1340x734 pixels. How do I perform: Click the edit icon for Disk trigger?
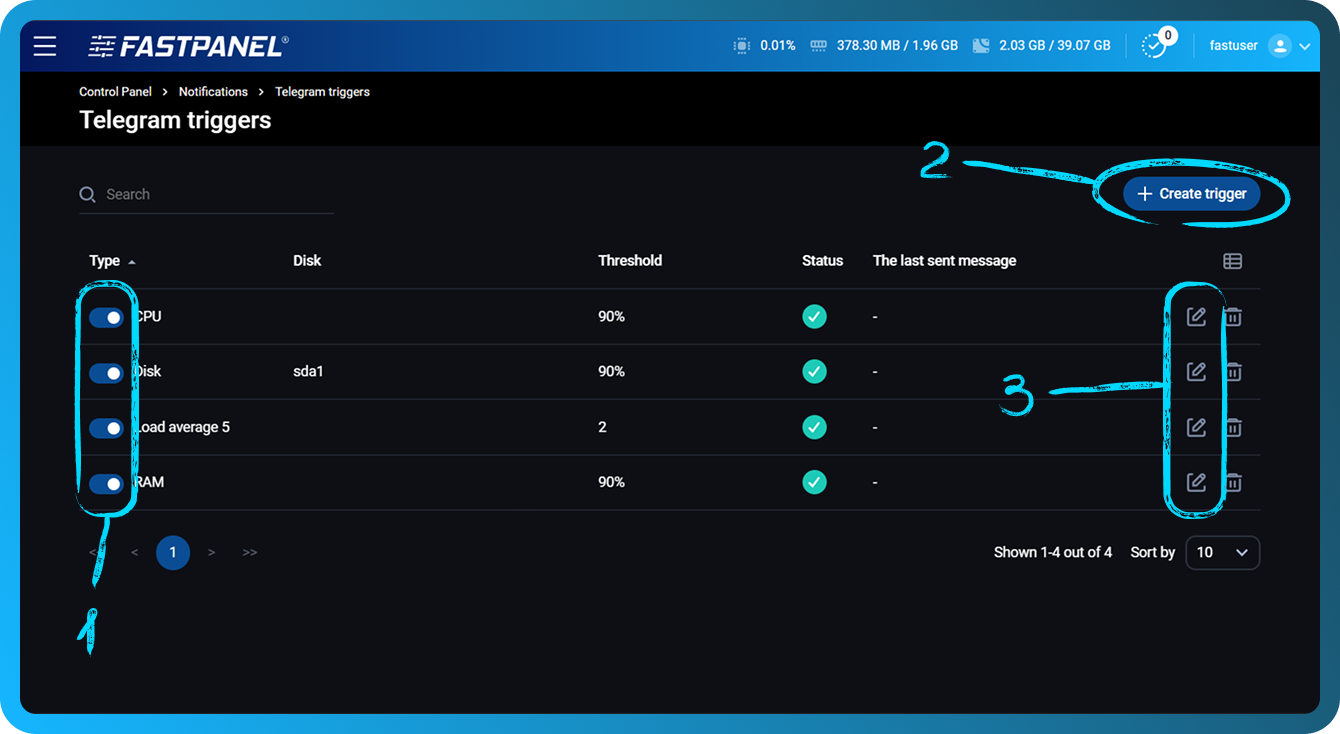click(x=1196, y=372)
